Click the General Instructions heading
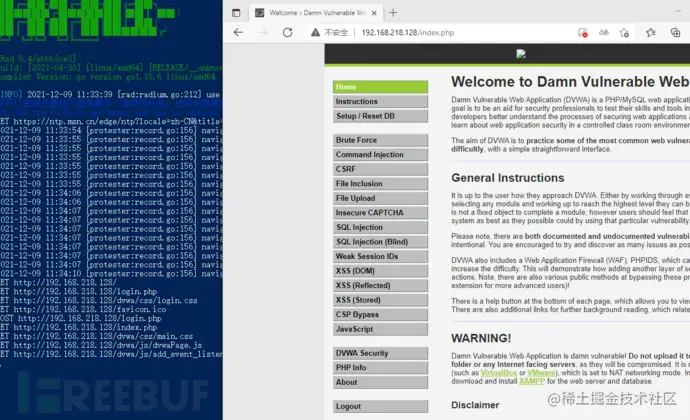This screenshot has height=420, width=690. coord(507,178)
